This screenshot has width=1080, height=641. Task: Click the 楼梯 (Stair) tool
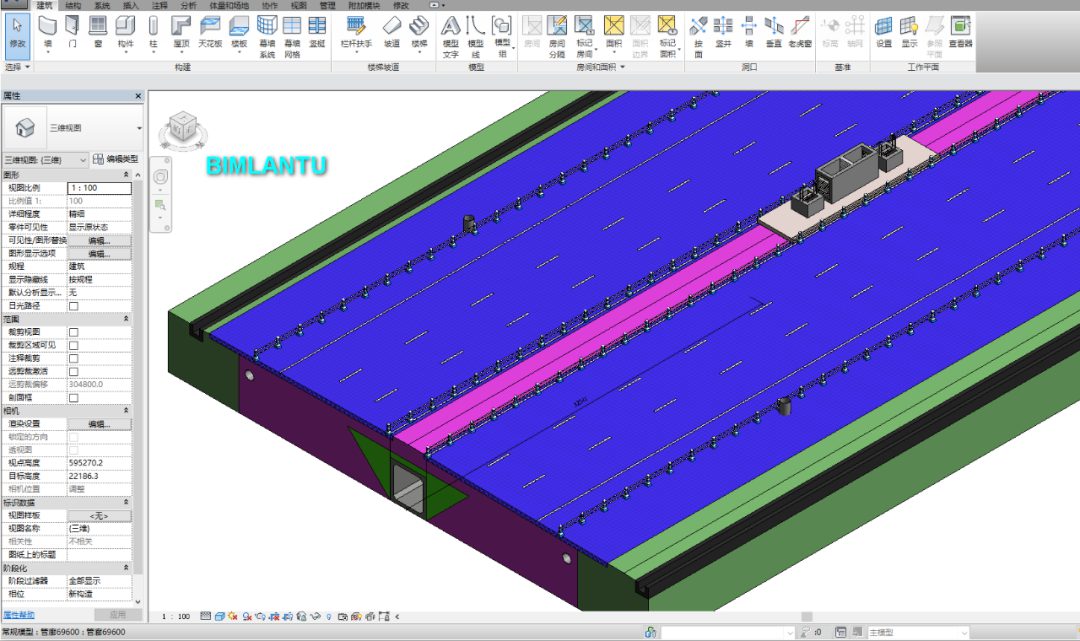(419, 32)
